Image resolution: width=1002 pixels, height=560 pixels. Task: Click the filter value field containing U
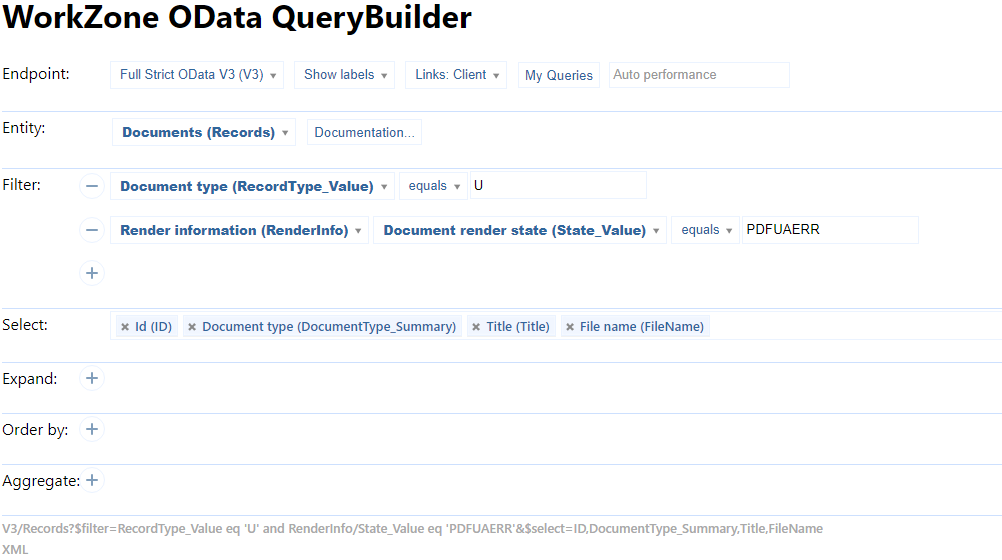[x=559, y=185]
